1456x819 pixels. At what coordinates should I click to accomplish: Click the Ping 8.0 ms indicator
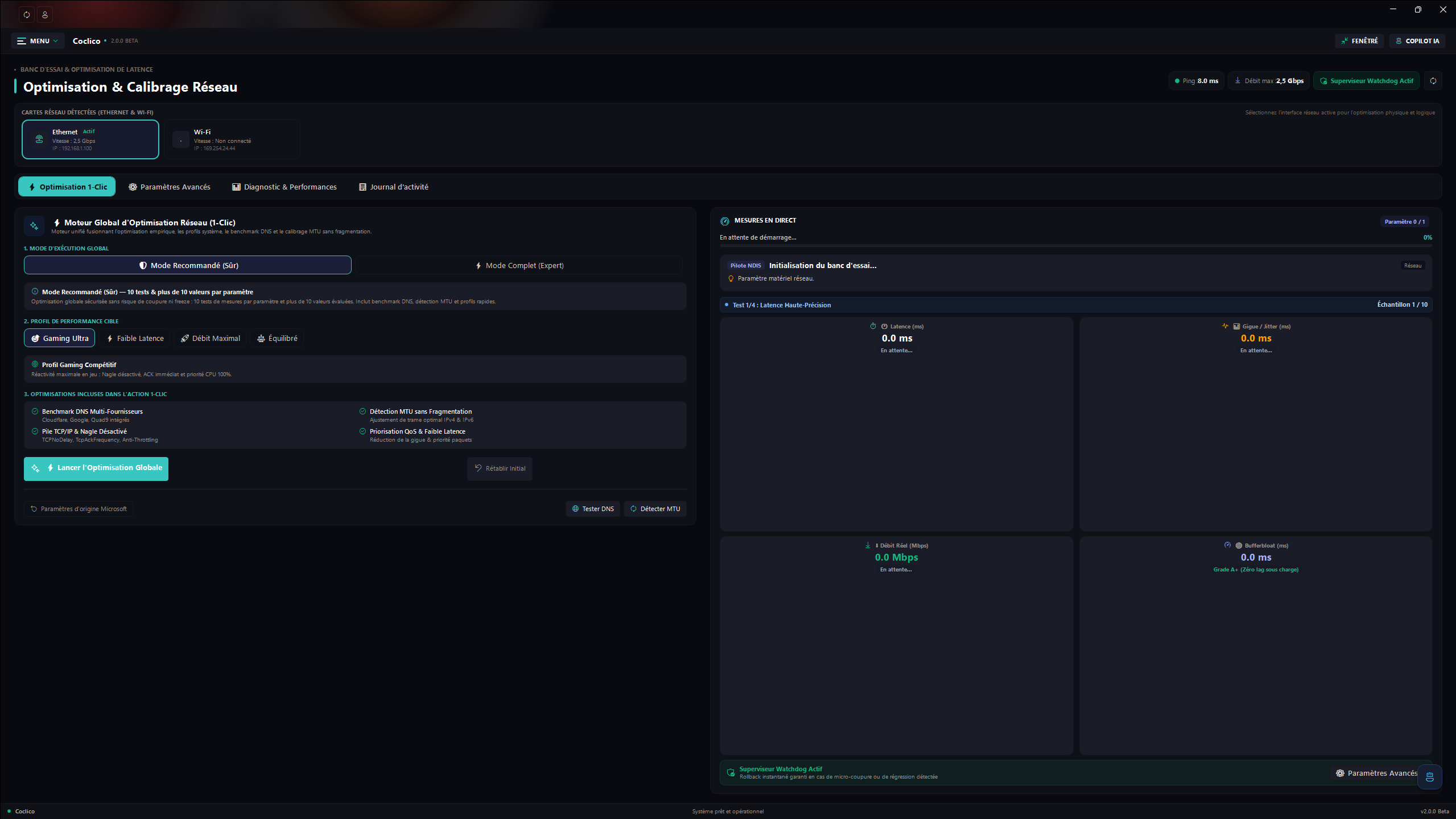(x=1197, y=81)
